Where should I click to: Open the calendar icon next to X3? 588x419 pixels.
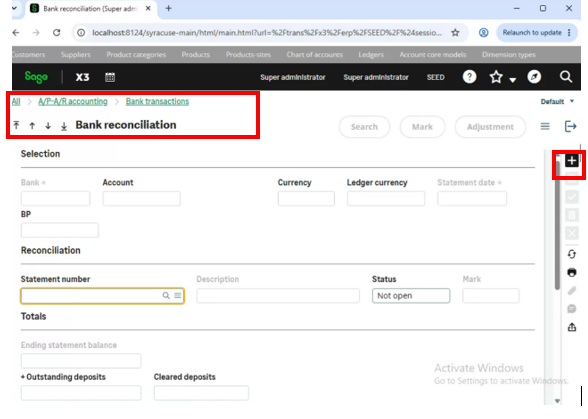110,77
